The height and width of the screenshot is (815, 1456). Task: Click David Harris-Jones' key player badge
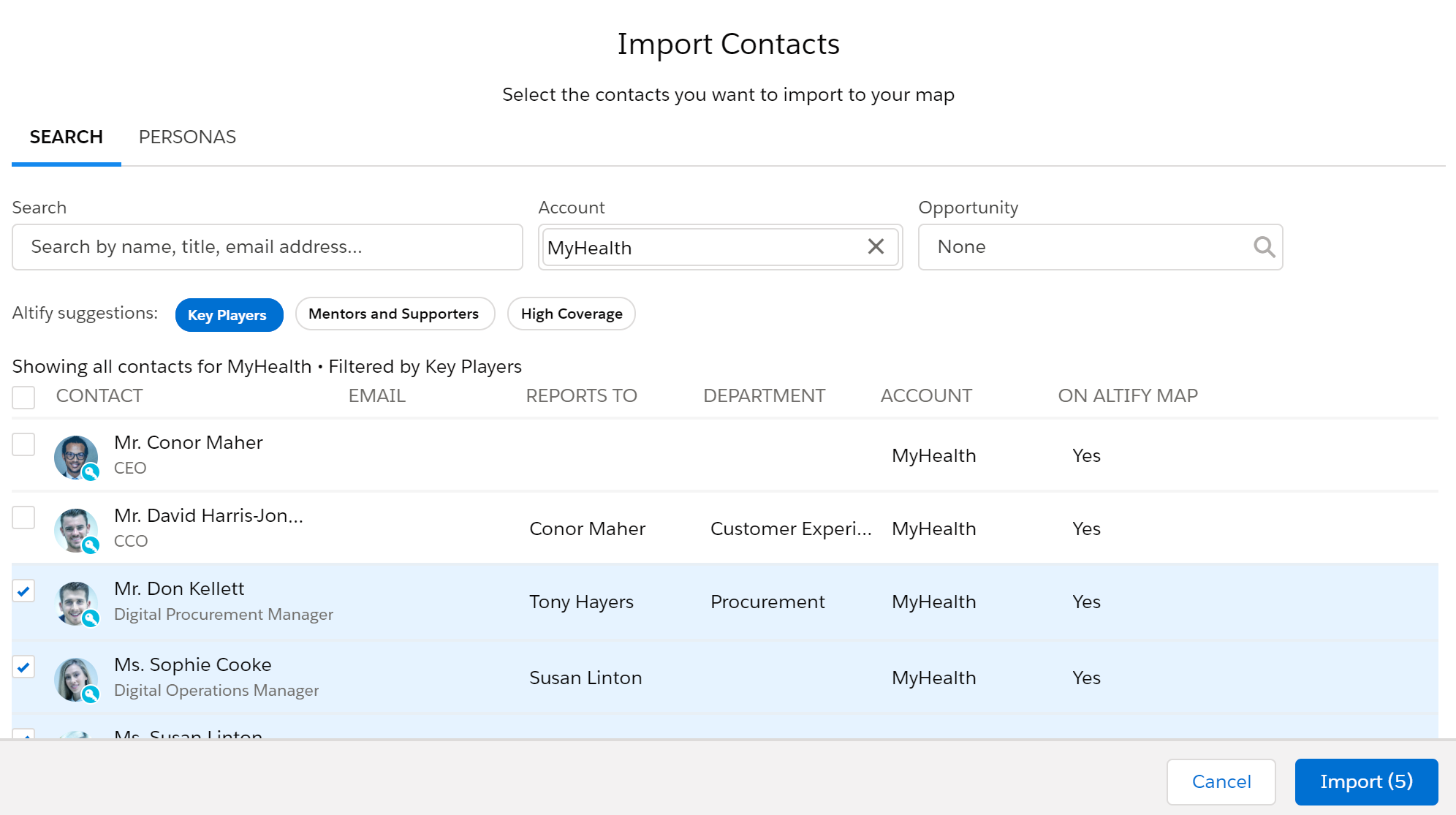click(91, 545)
